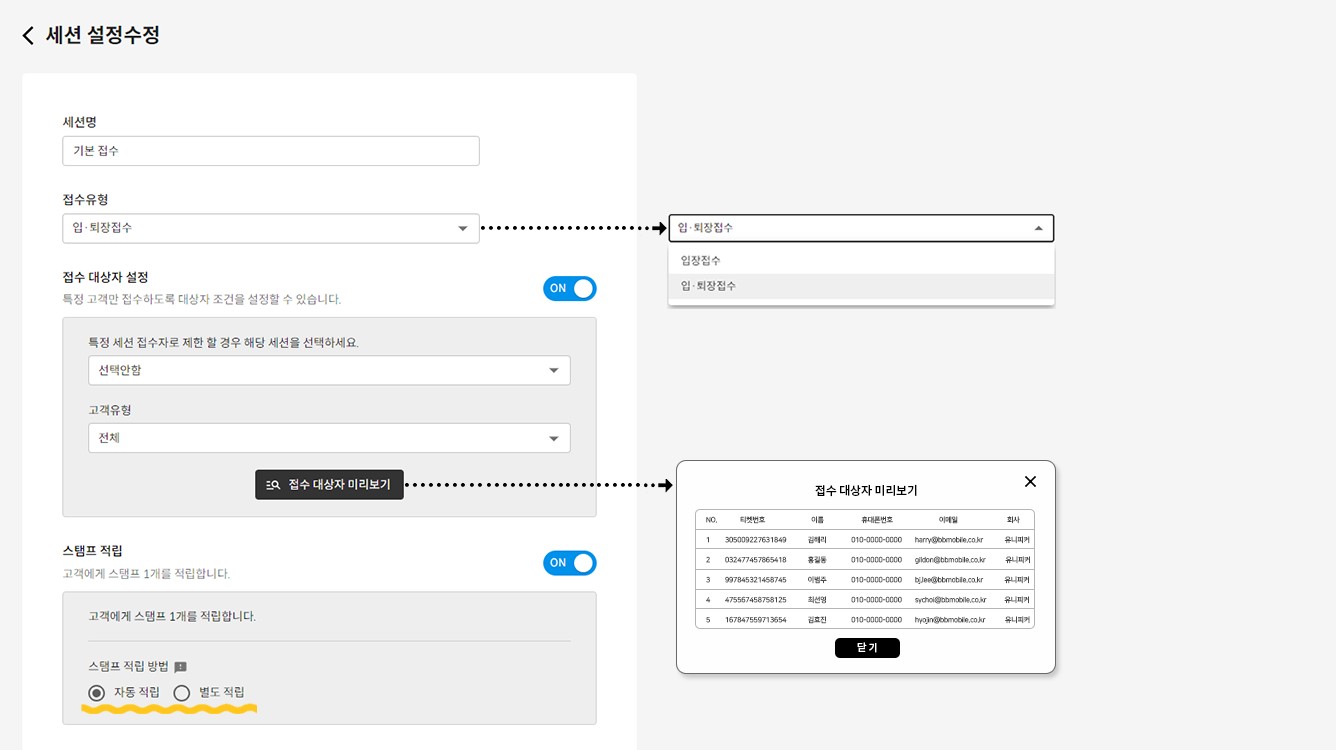Screen dimensions: 1336x750
Task: Close the 접수 대상자 미리보기 popup with X
Action: 1030,482
